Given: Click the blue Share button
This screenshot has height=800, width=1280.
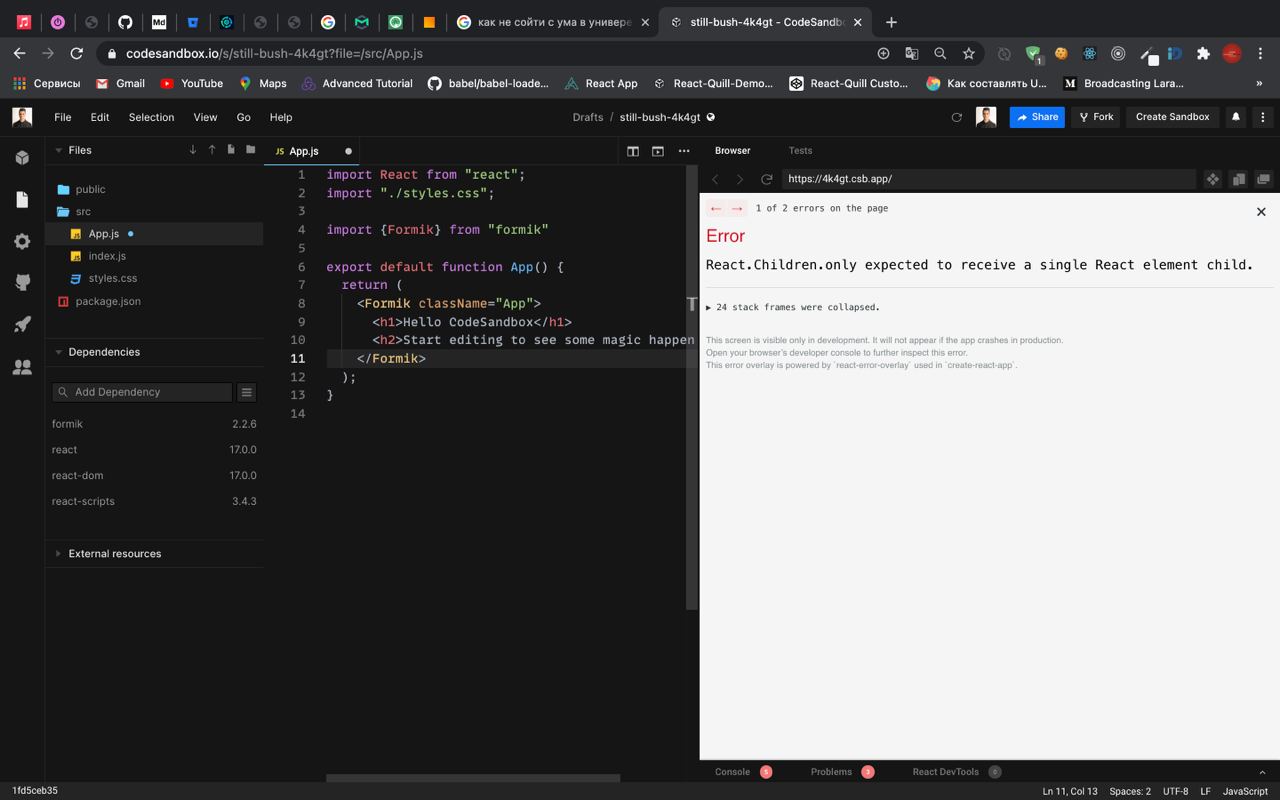Looking at the screenshot, I should (1037, 117).
